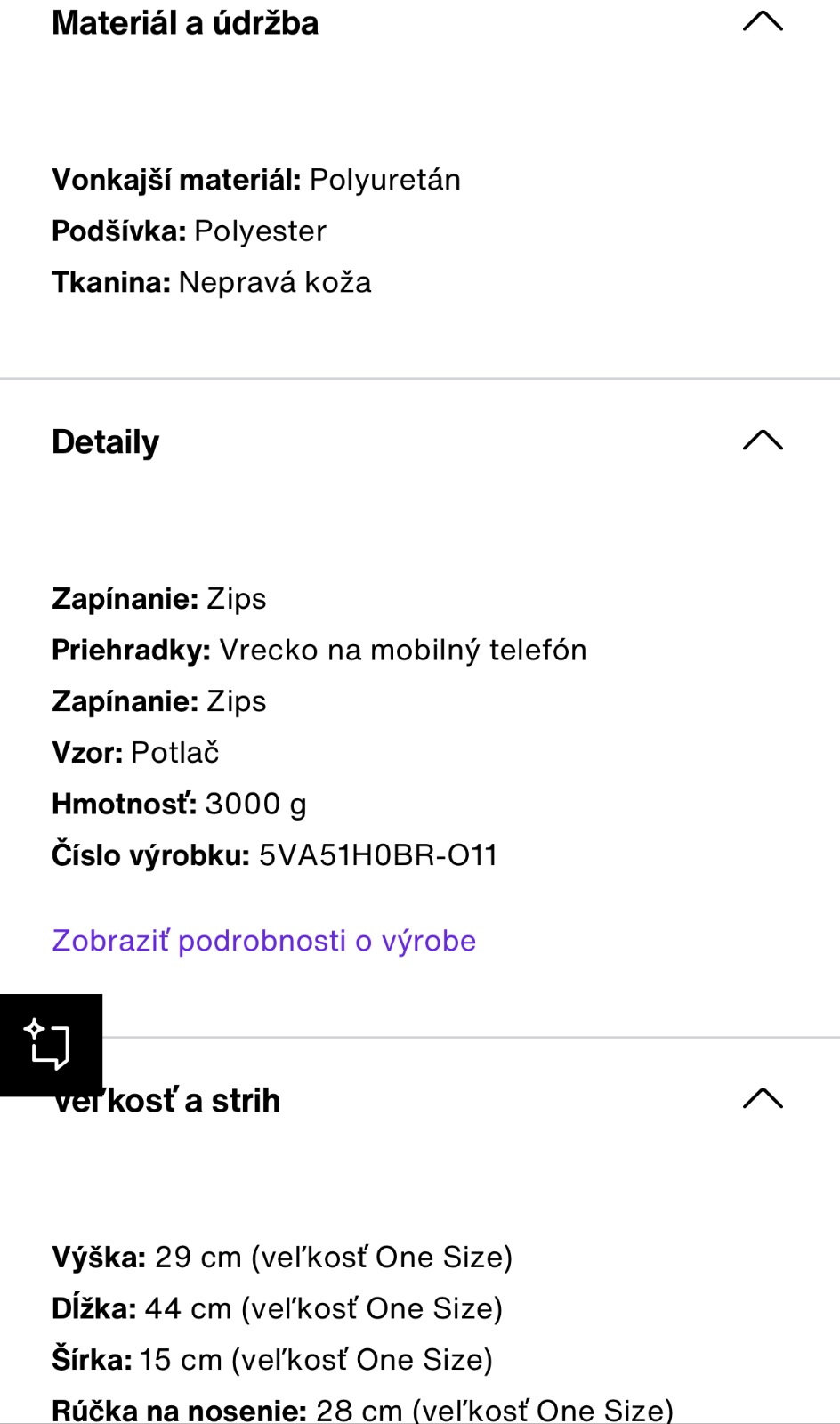840x1424 pixels.
Task: Click Priehradky: Vrecko na mobilný telefón text
Action: 319,651
